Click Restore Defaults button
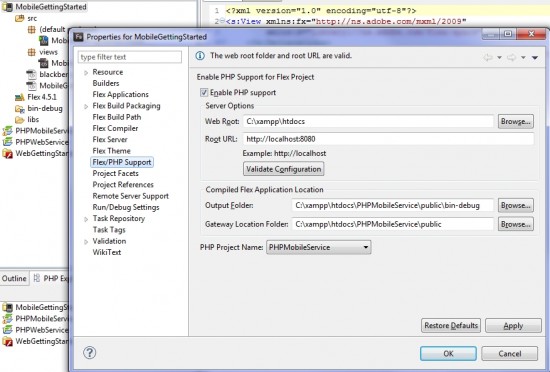 click(x=451, y=326)
